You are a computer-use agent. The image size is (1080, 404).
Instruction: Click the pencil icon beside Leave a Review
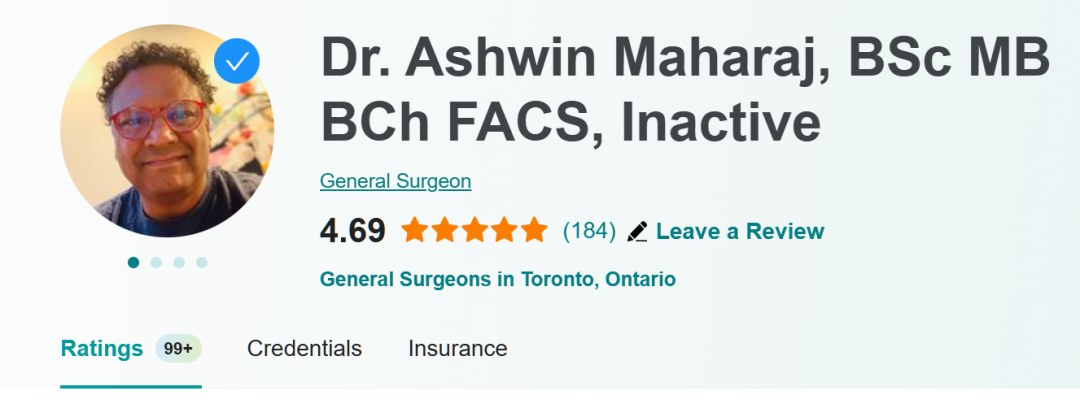pyautogui.click(x=637, y=232)
